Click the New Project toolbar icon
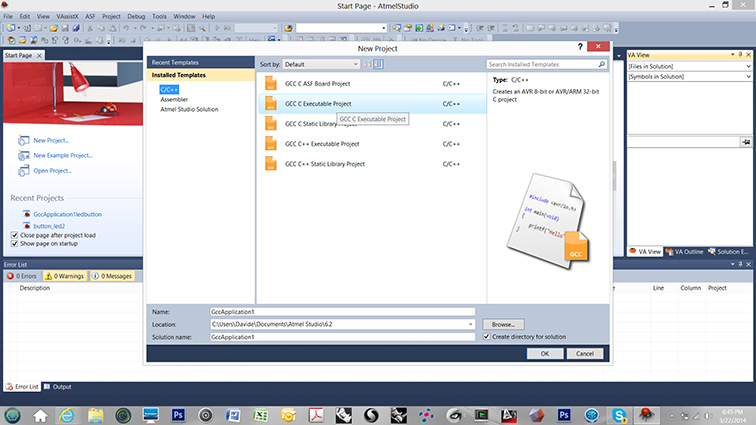This screenshot has width=756, height=425. click(11, 28)
